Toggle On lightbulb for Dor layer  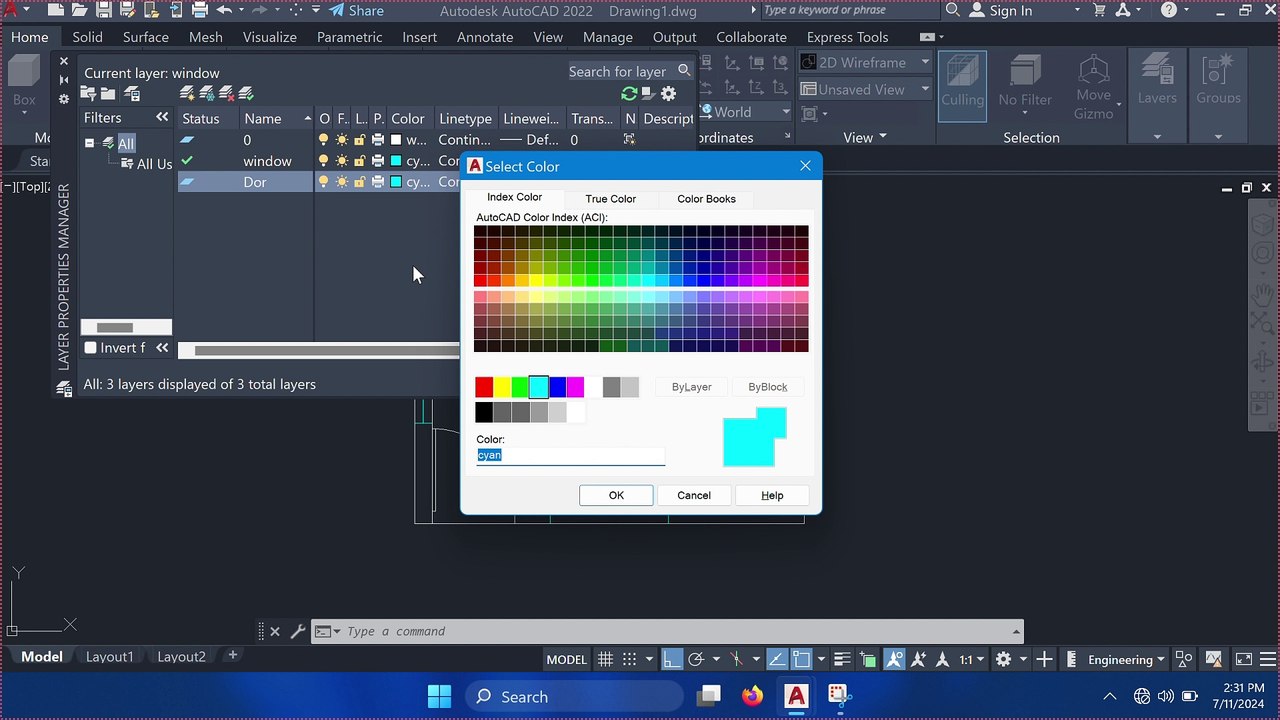pos(323,182)
